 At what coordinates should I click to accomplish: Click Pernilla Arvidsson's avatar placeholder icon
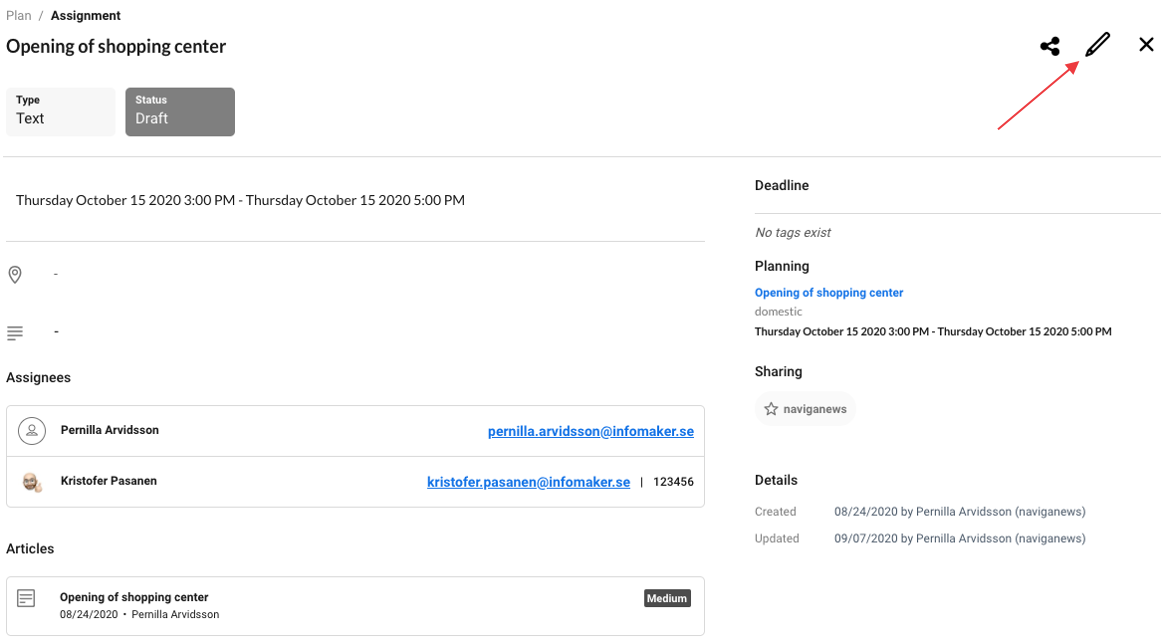(x=33, y=431)
